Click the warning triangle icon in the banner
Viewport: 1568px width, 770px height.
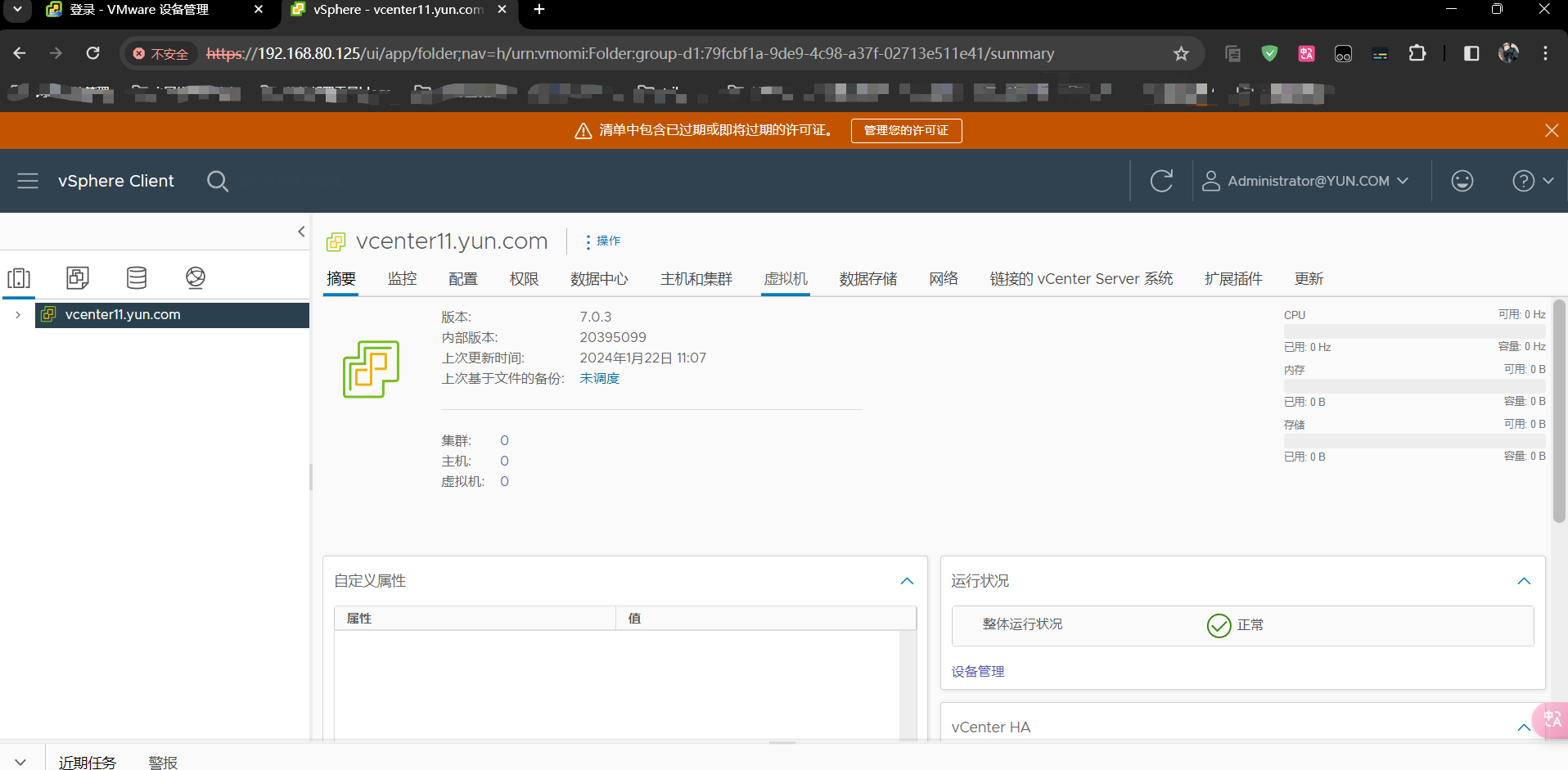[583, 131]
